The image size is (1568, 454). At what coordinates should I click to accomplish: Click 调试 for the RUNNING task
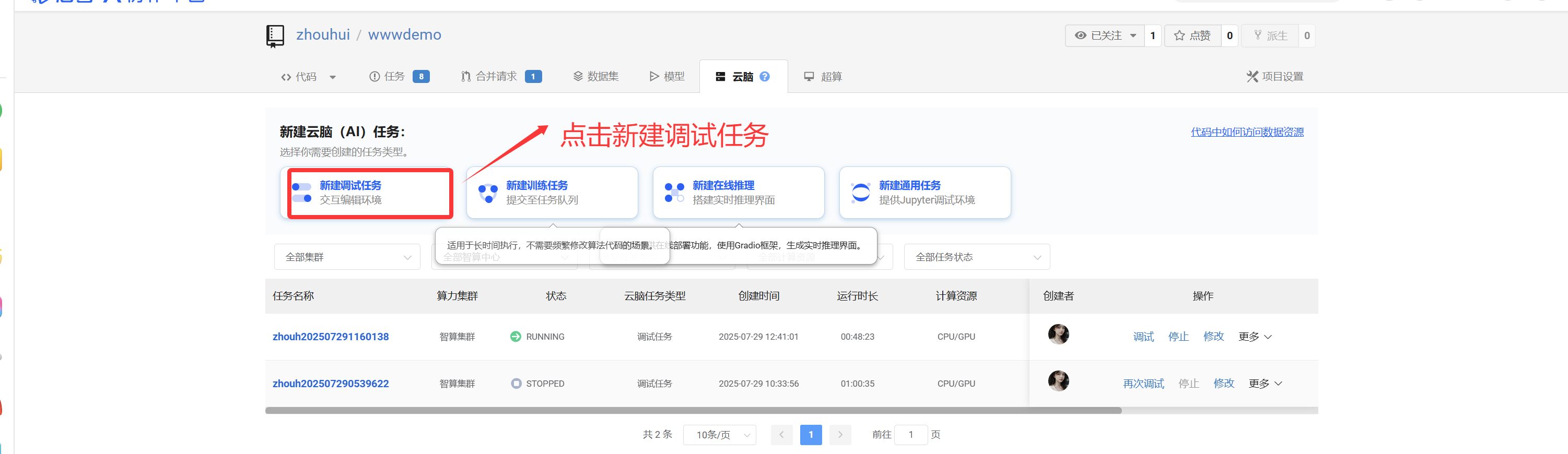(x=1143, y=337)
